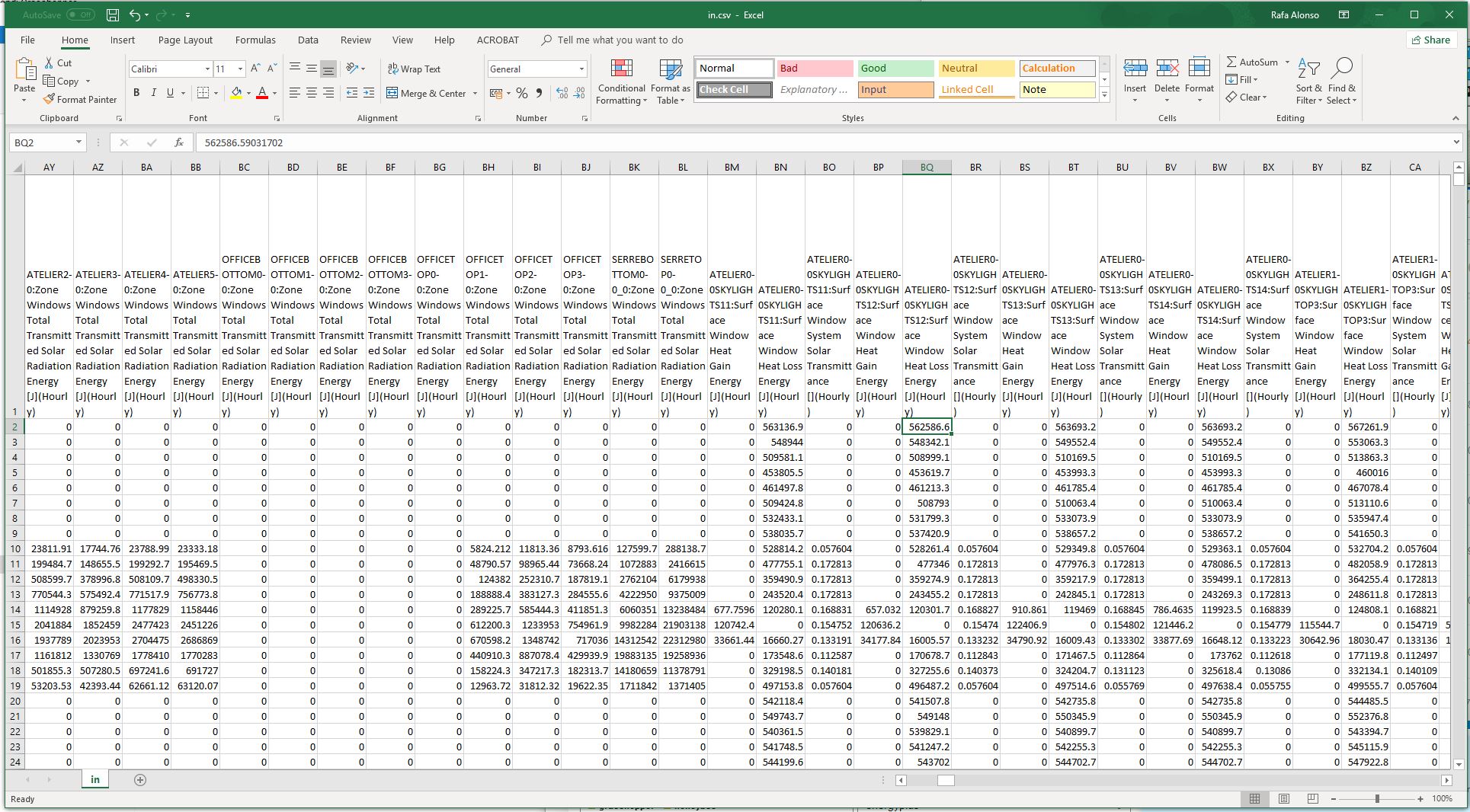
Task: Toggle Wrap Text for selected cells
Action: coord(414,69)
